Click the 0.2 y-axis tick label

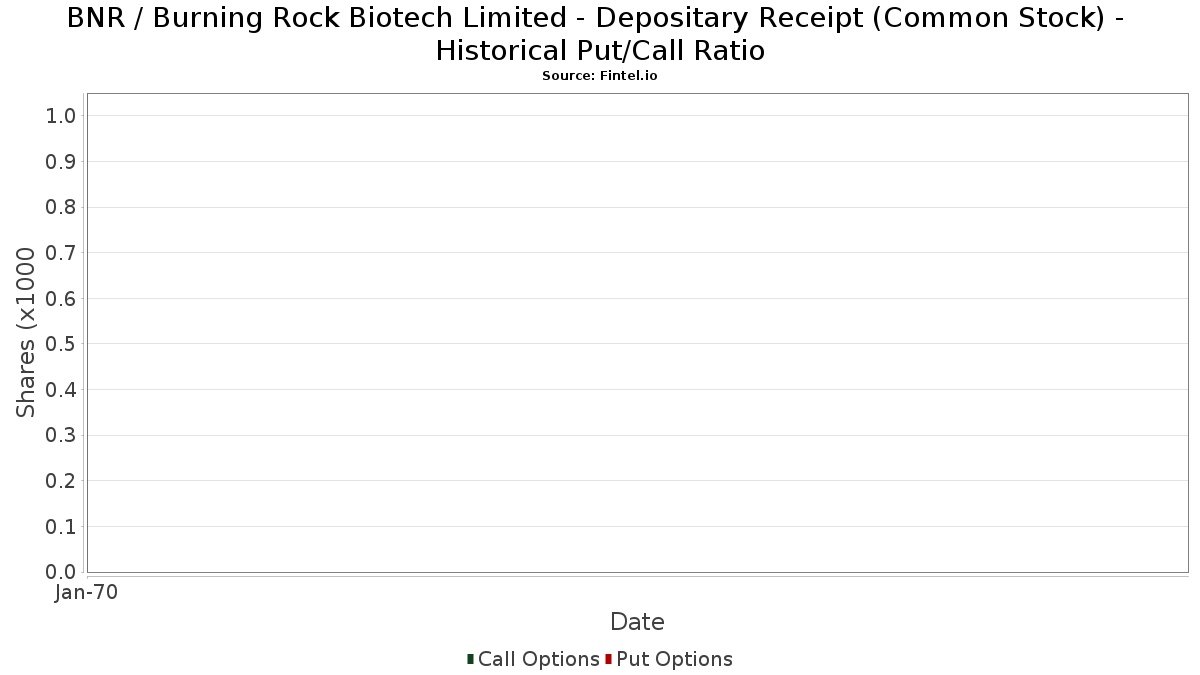coord(61,481)
